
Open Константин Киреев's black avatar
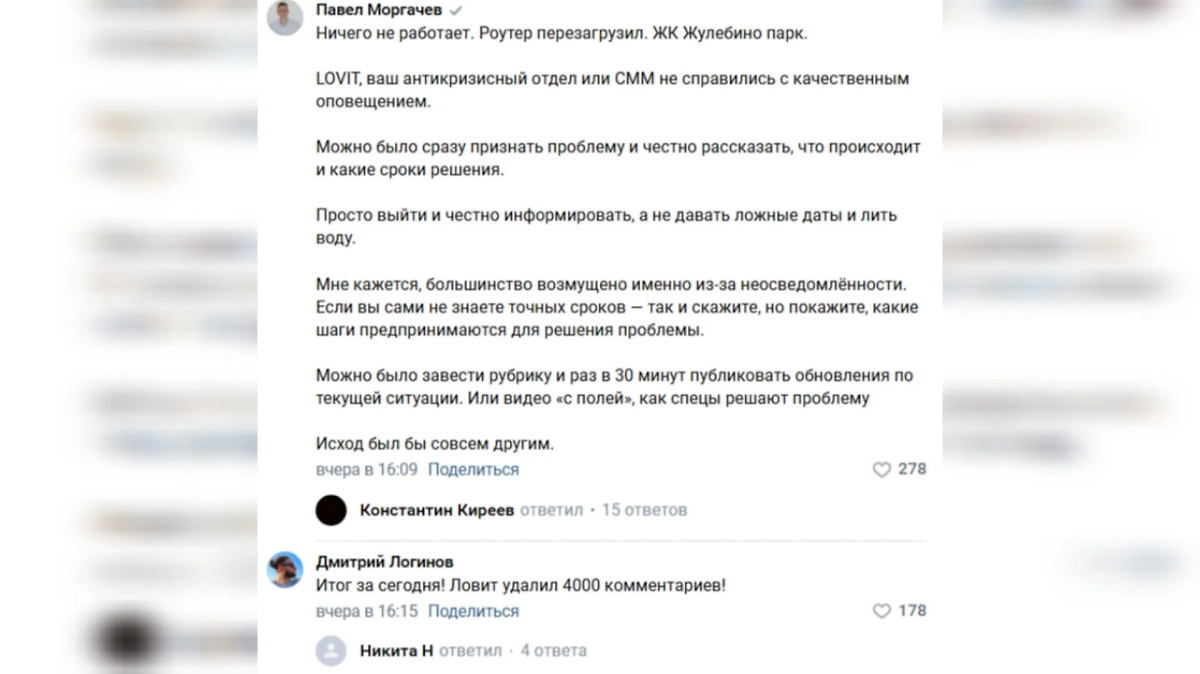(x=331, y=510)
